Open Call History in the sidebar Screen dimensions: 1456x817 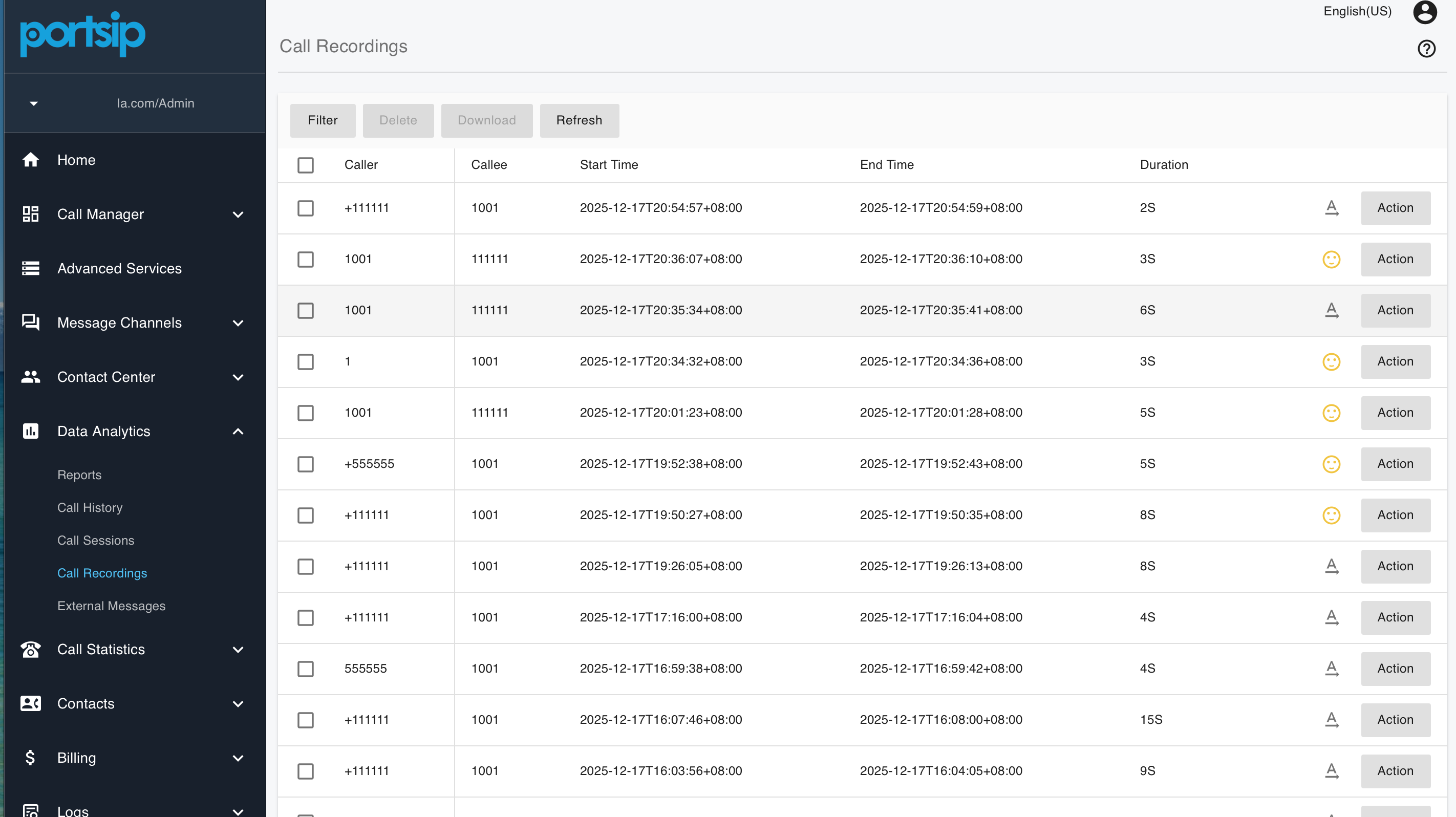[89, 507]
